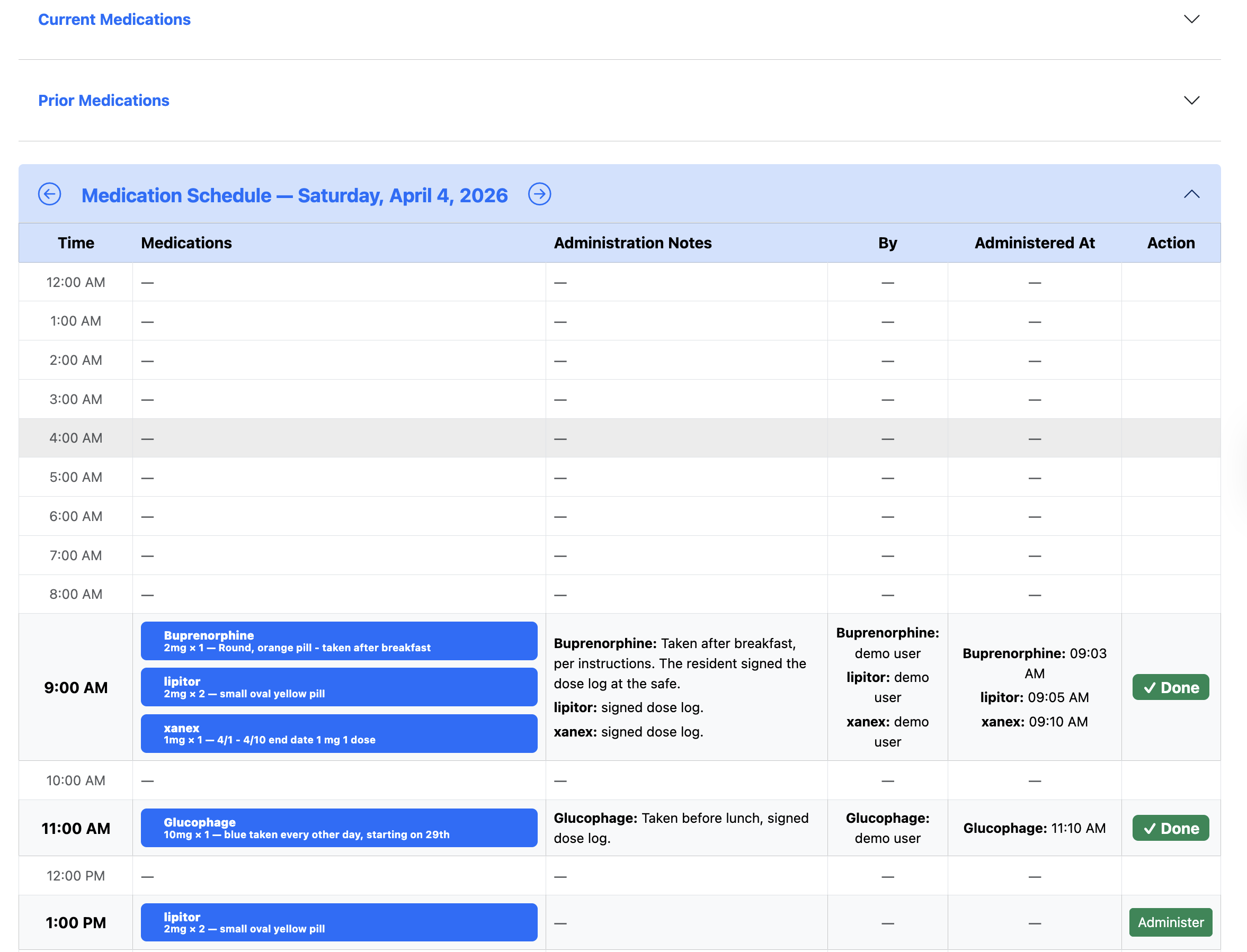Image resolution: width=1247 pixels, height=952 pixels.
Task: Click 'Glucophage: demo user' in By column
Action: point(888,828)
